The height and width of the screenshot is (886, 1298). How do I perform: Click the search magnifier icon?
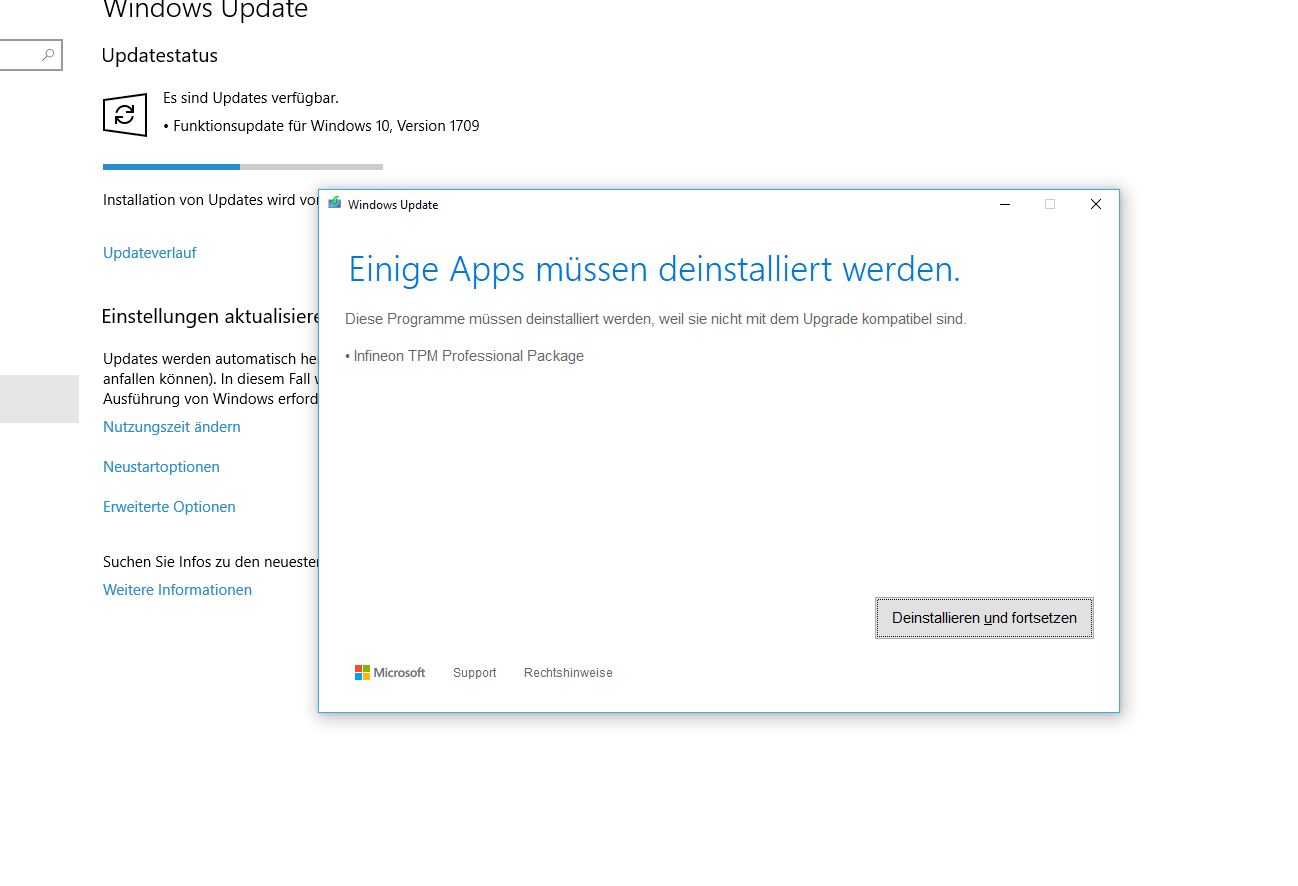coord(48,56)
